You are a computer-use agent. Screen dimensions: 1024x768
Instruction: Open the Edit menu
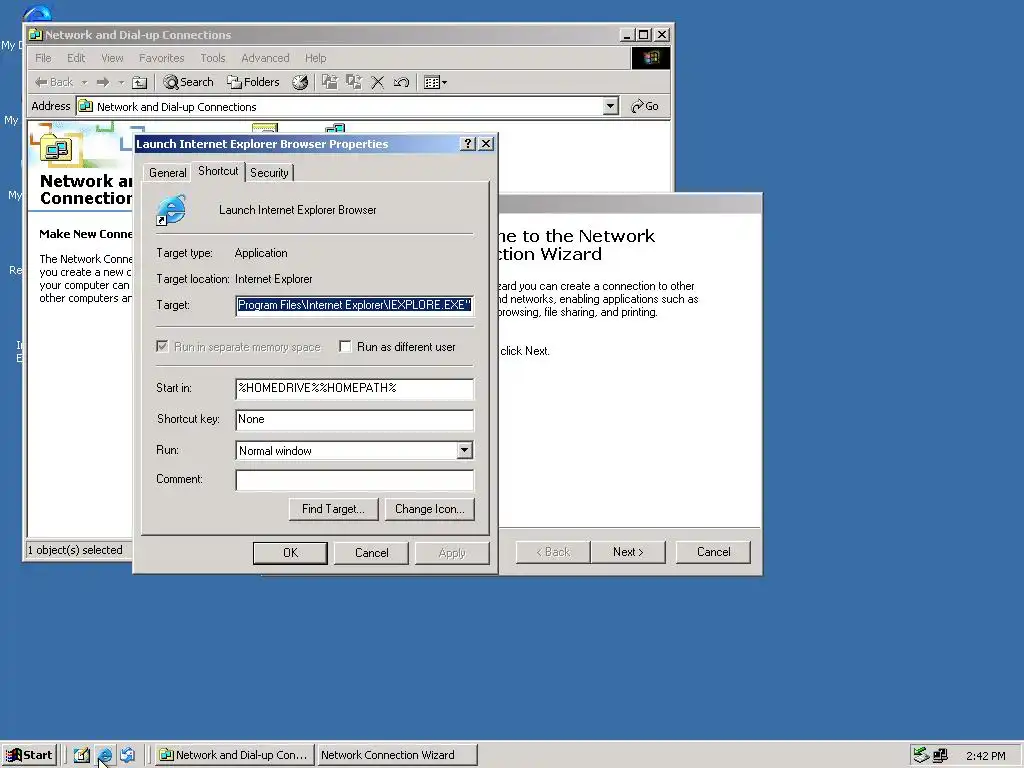pos(76,58)
